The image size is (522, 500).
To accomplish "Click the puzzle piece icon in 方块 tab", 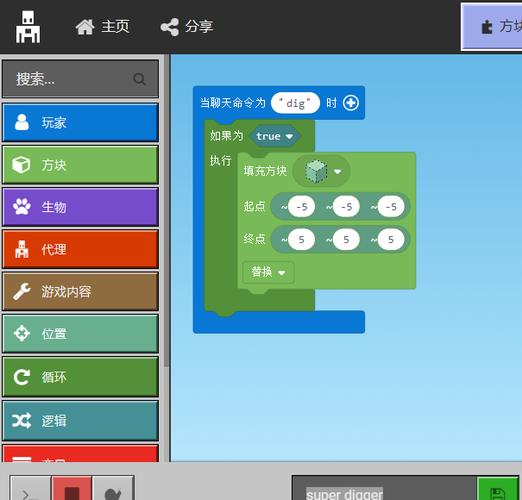I will coord(487,27).
